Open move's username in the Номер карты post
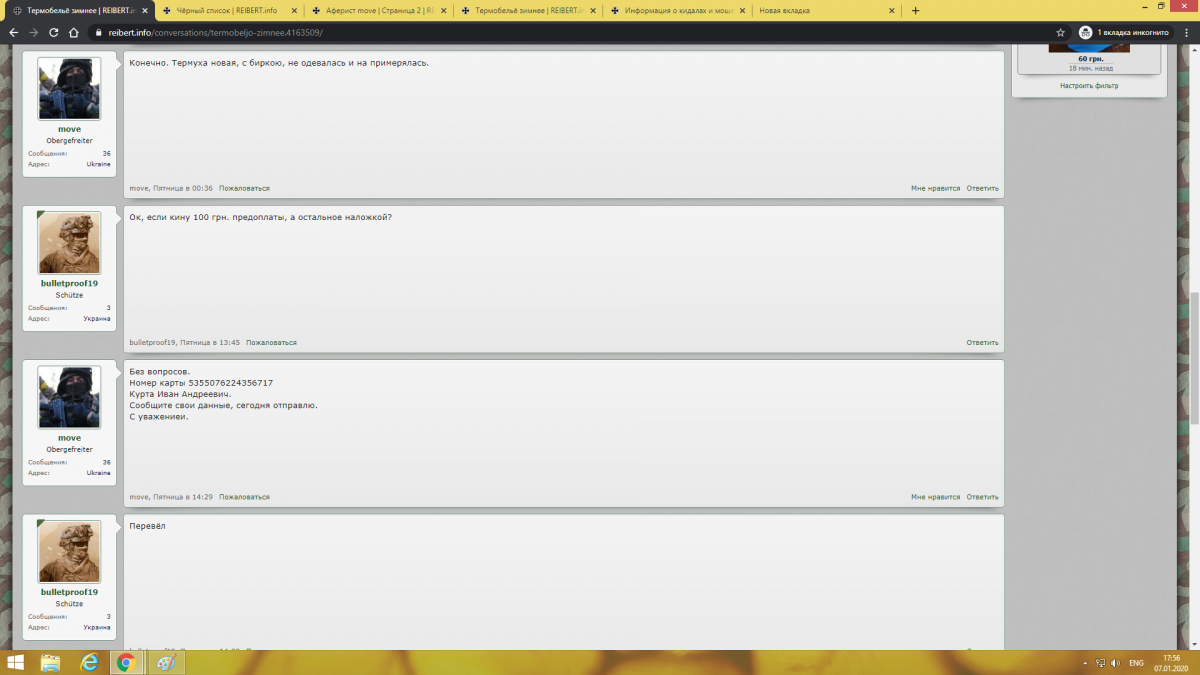This screenshot has width=1200, height=675. pyautogui.click(x=69, y=438)
